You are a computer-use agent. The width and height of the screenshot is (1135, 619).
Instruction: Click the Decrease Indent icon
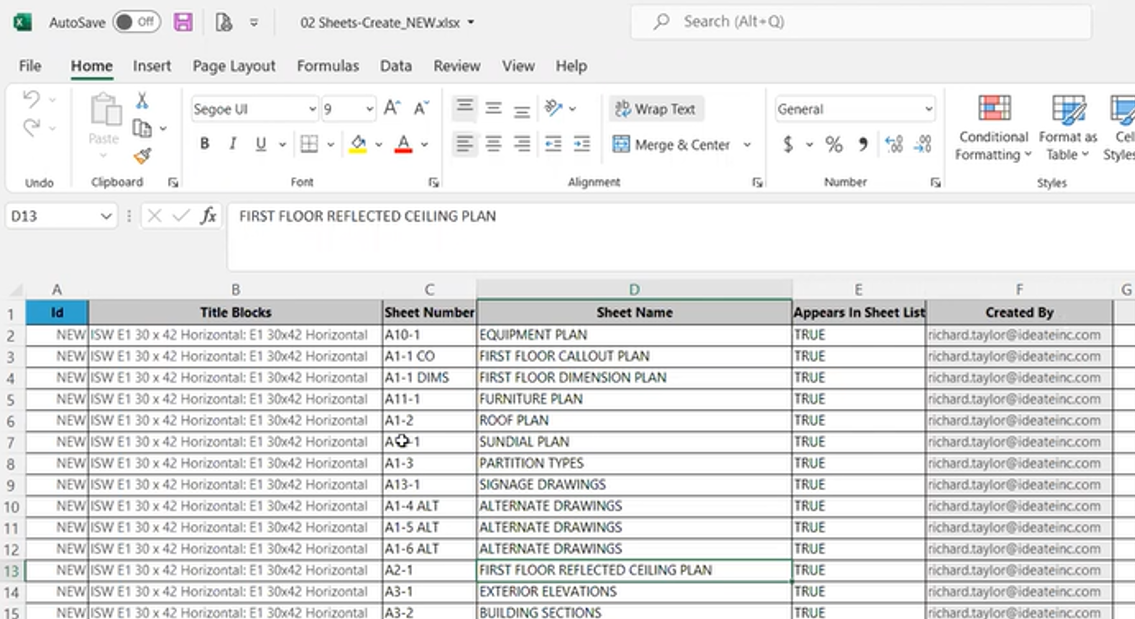coord(553,144)
